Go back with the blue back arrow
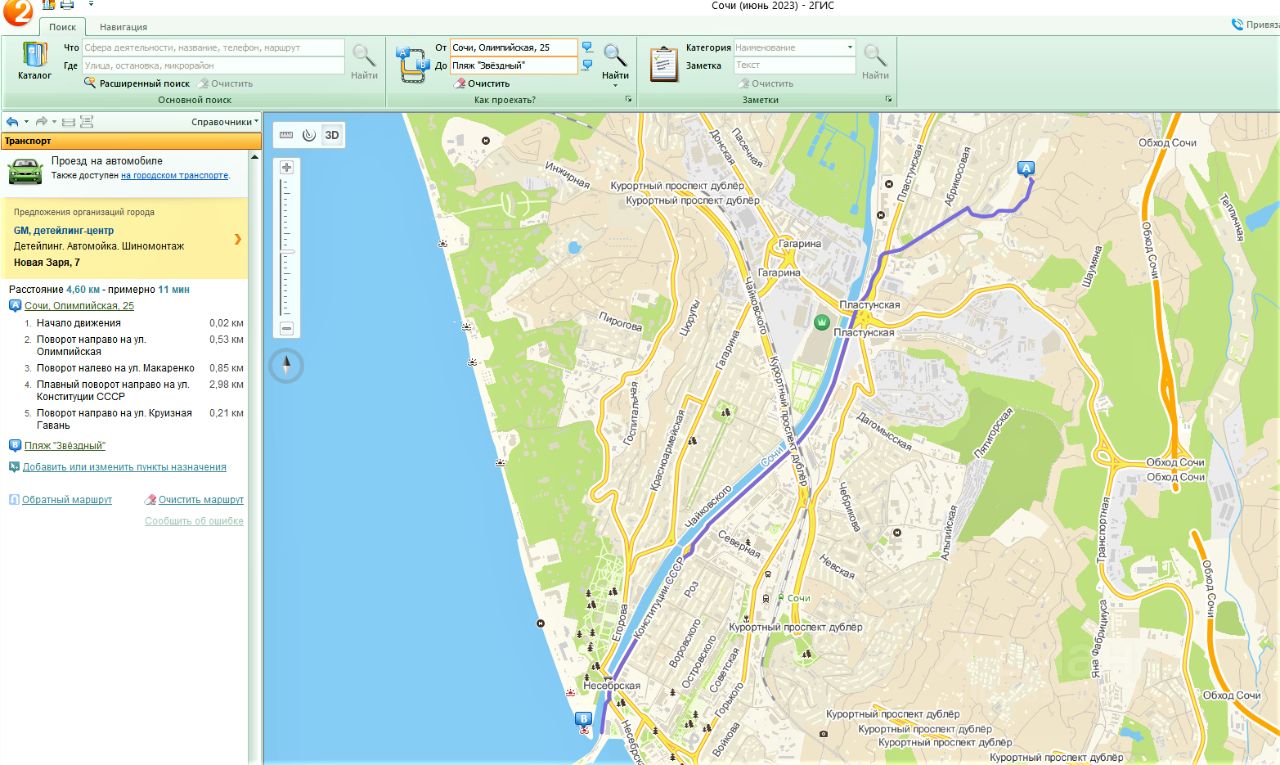The height and width of the screenshot is (765, 1280). (x=11, y=121)
